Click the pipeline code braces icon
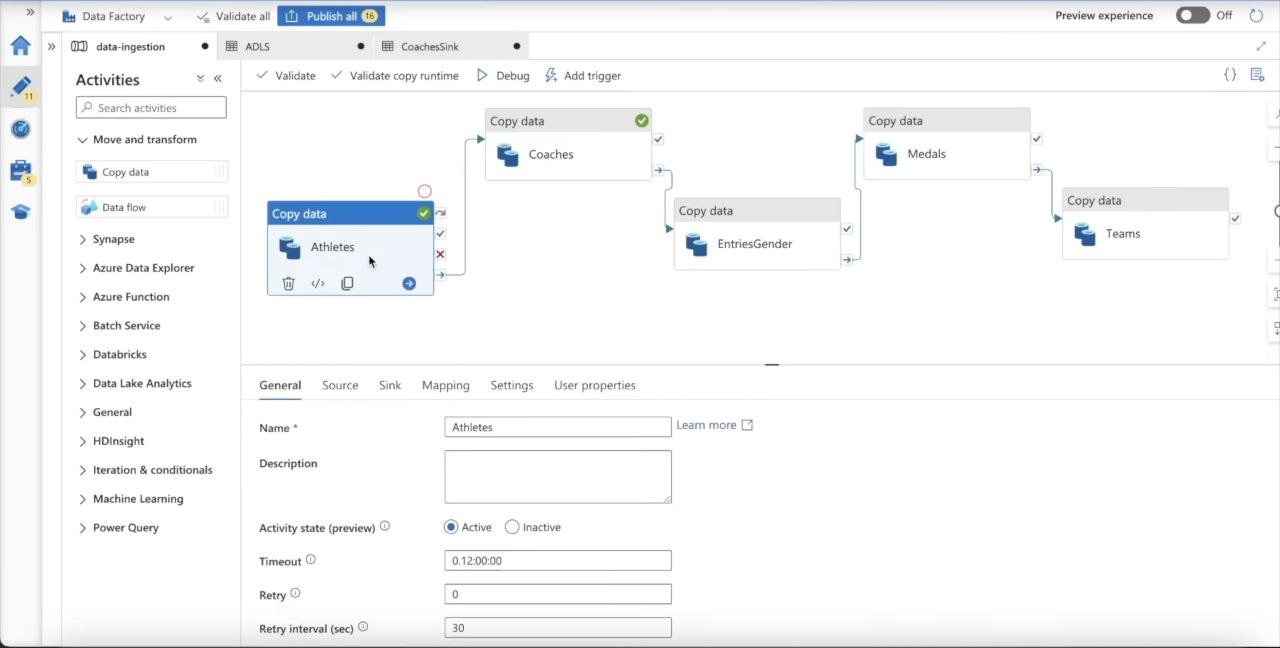This screenshot has width=1280, height=648. (1230, 75)
